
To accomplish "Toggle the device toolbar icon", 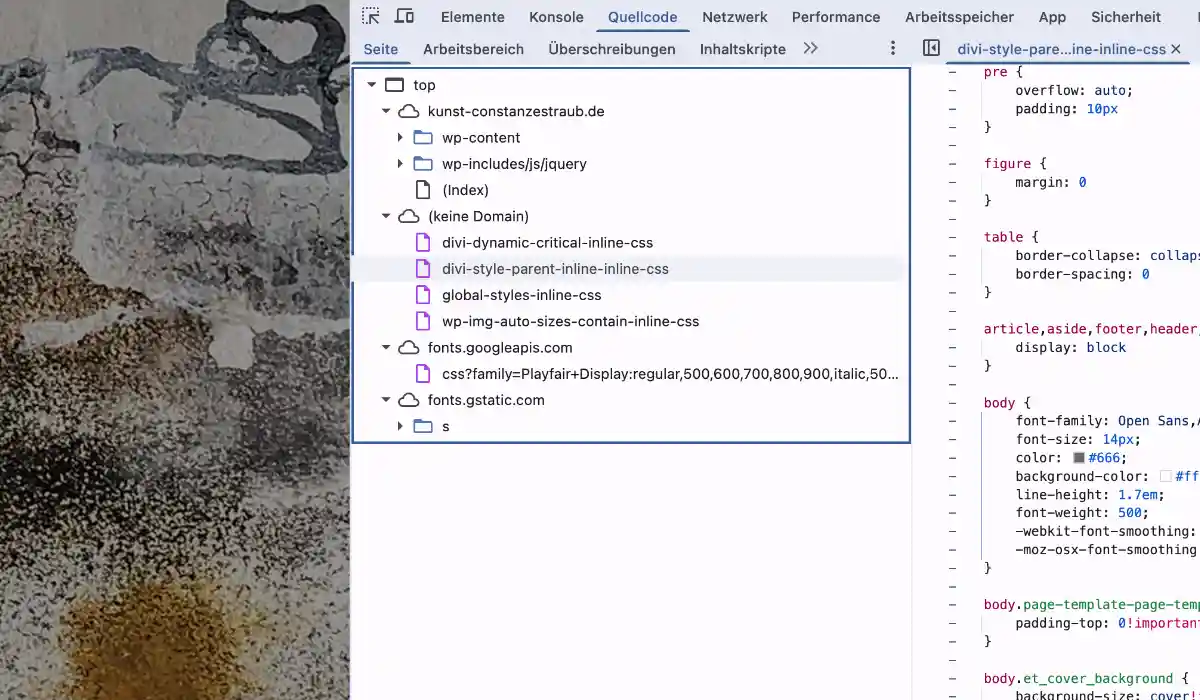I will (x=404, y=16).
